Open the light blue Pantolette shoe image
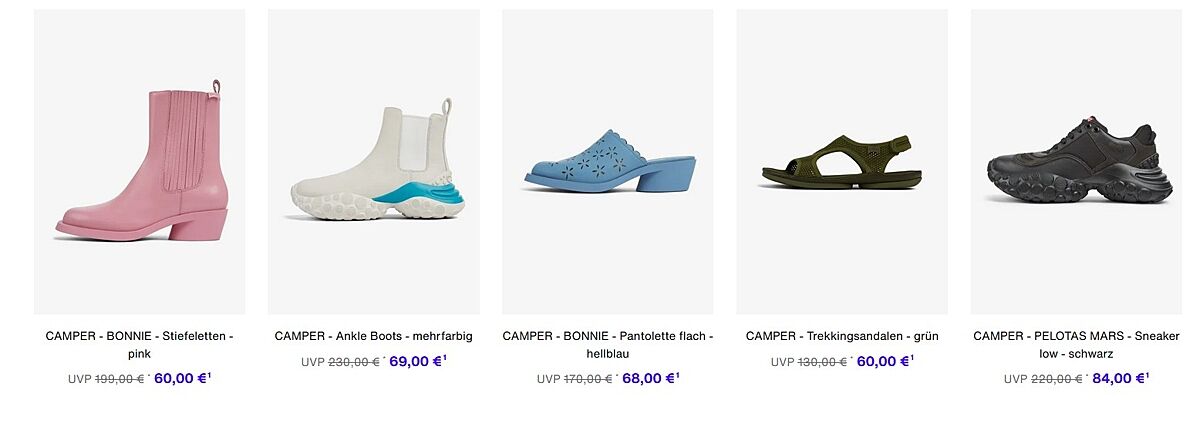This screenshot has height=437, width=1200. (x=608, y=162)
